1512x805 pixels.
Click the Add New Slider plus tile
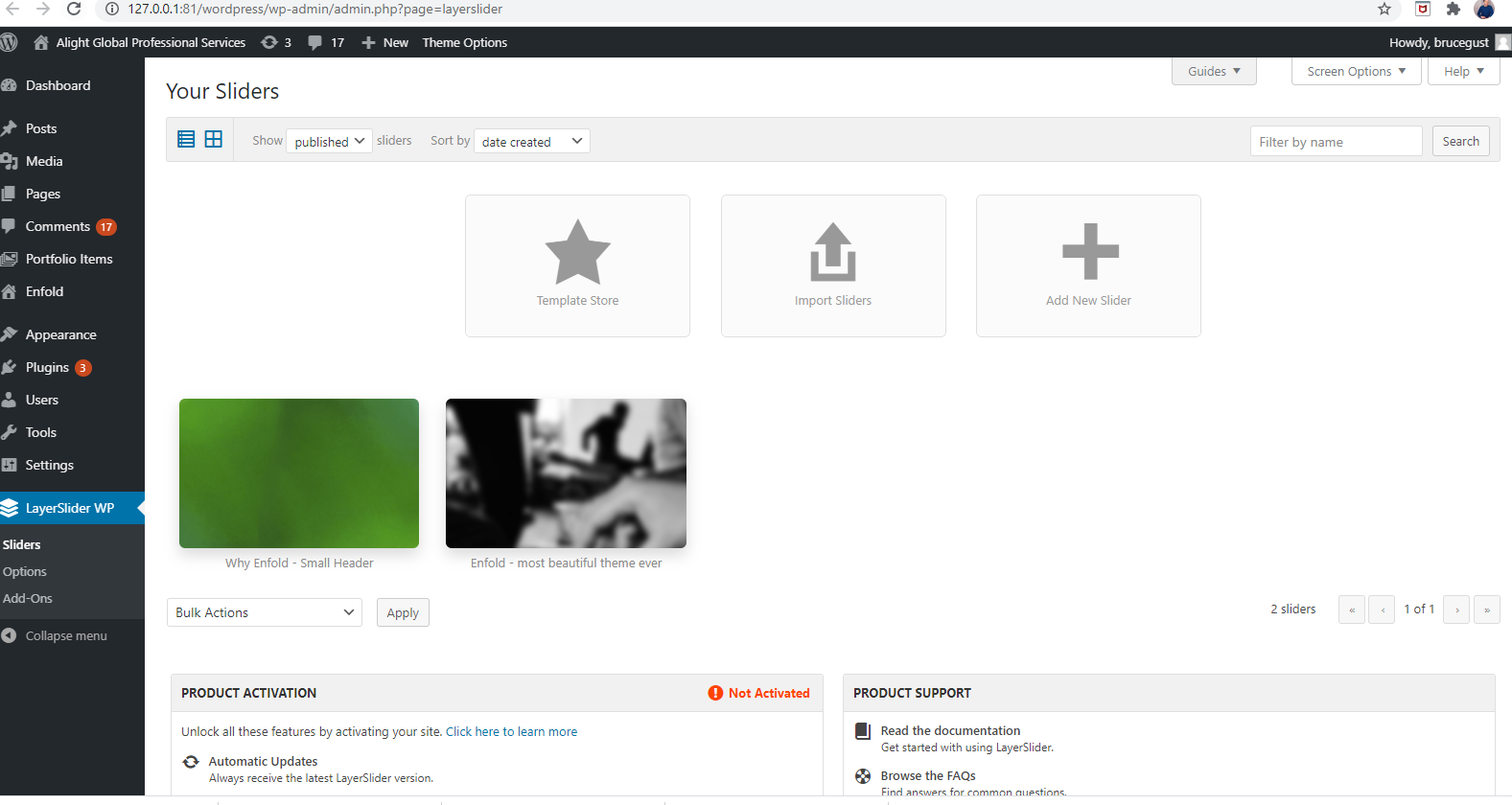1088,265
